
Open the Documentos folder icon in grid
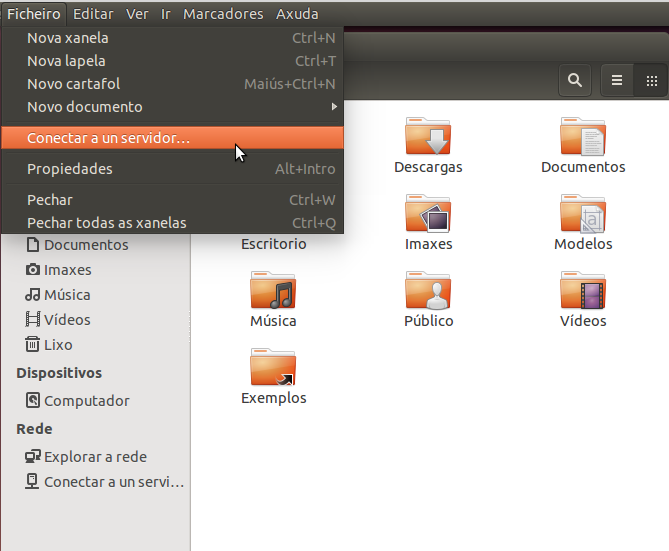pyautogui.click(x=583, y=136)
